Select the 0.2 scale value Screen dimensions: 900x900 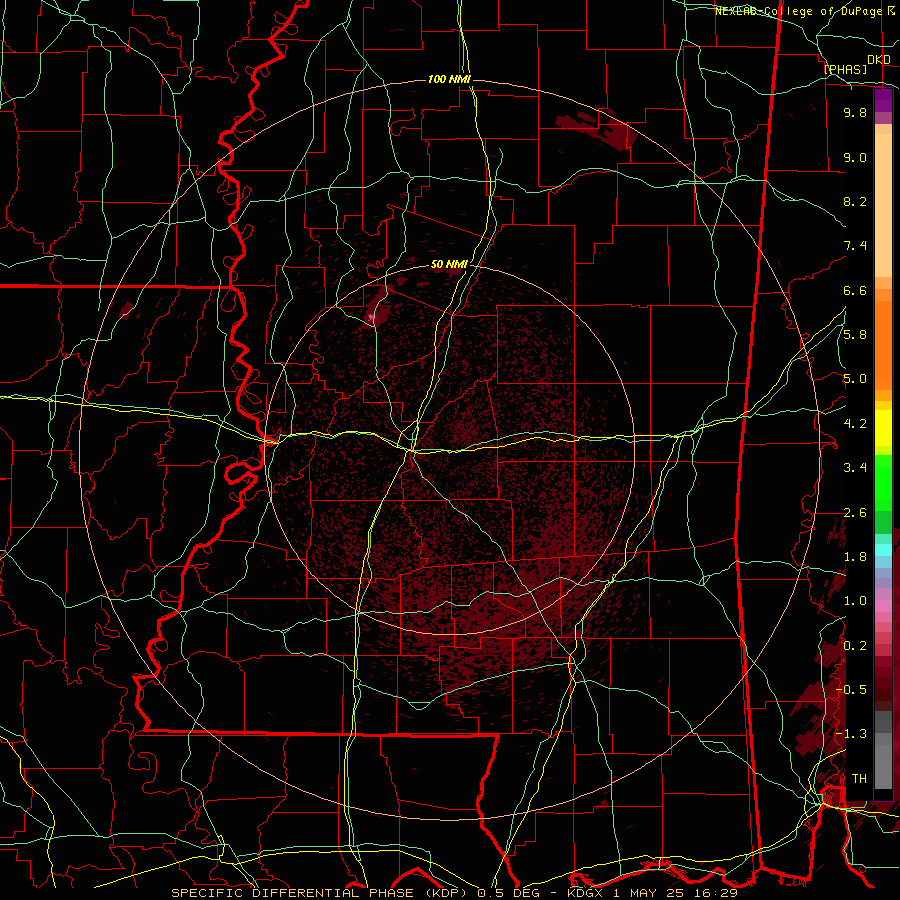pyautogui.click(x=855, y=646)
